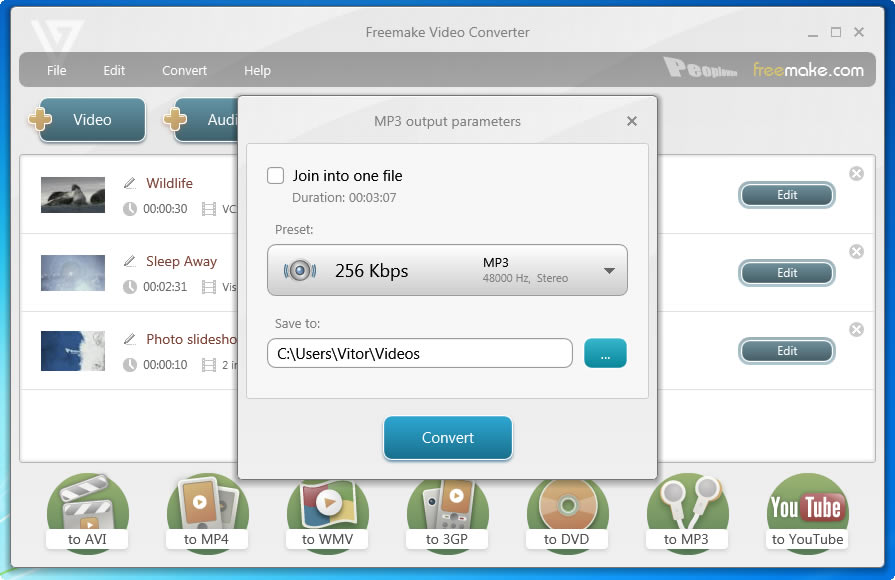Select the Wildlife video thumbnail

click(73, 195)
